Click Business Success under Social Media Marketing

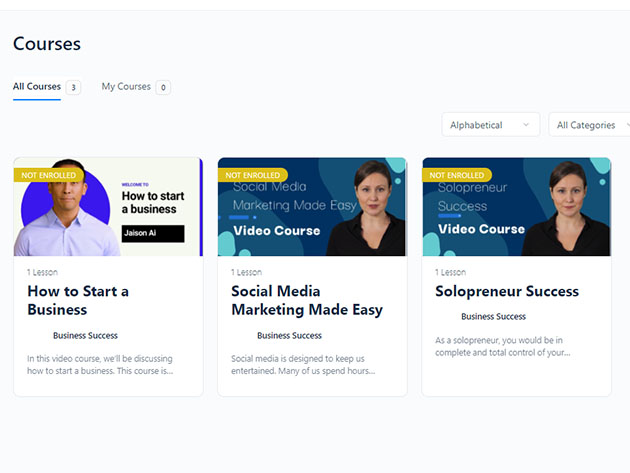289,336
